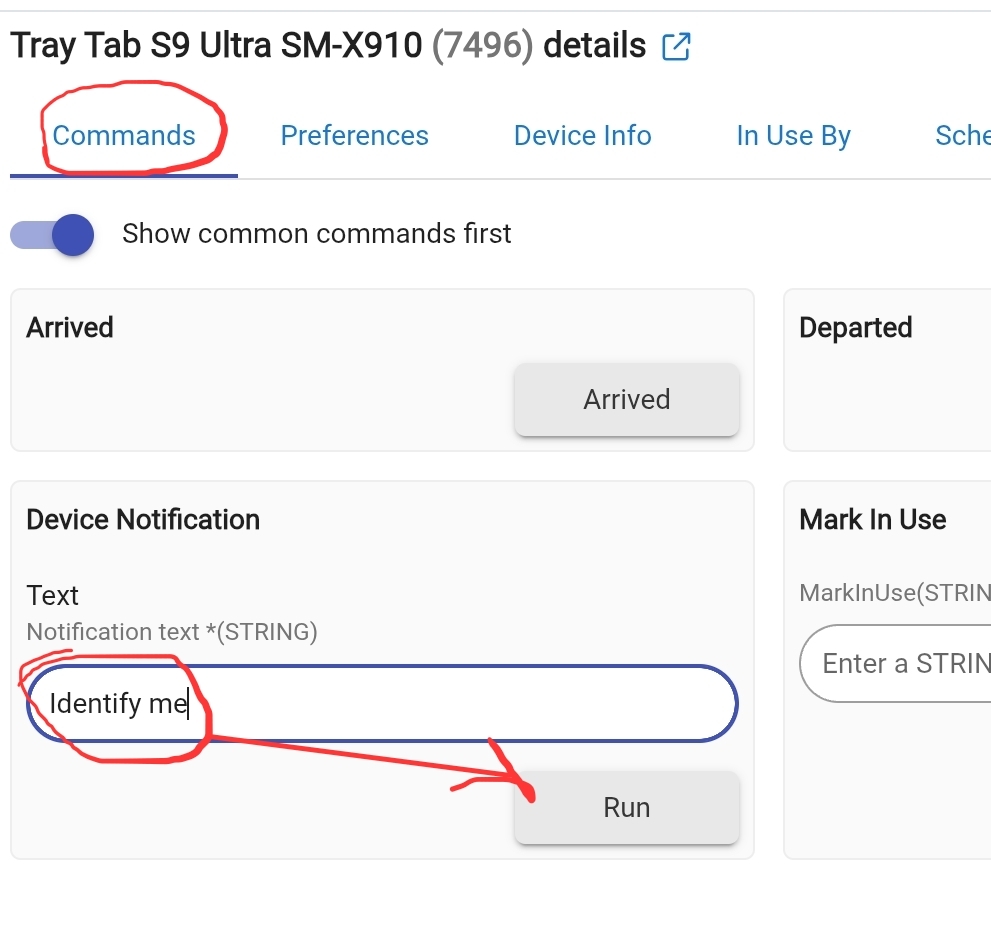Toggle the common commands first switch
Image resolution: width=991 pixels, height=936 pixels.
(53, 235)
